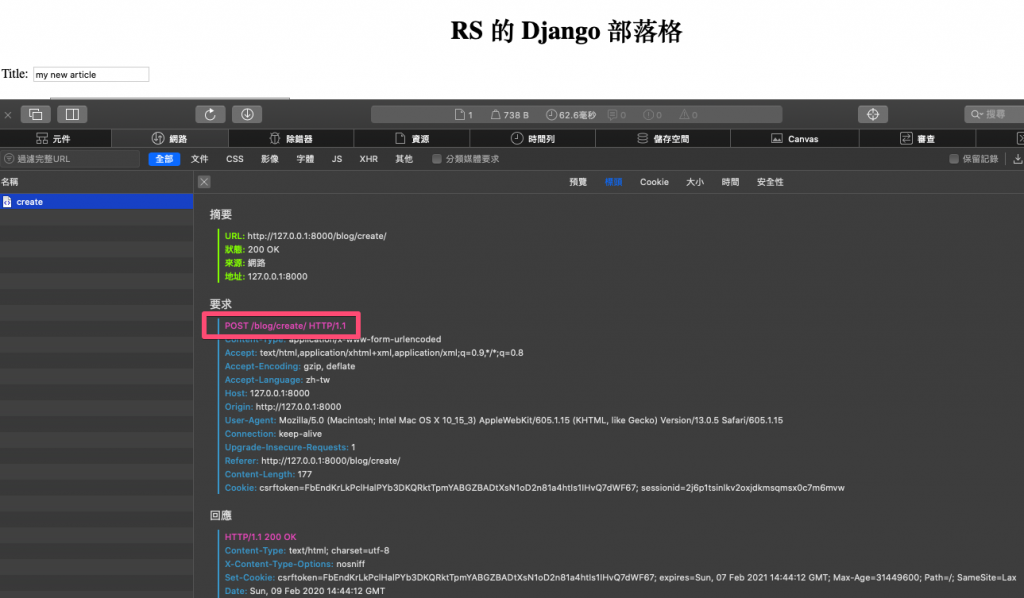Detach inspector into separate window icon
1024x598 pixels.
36,114
